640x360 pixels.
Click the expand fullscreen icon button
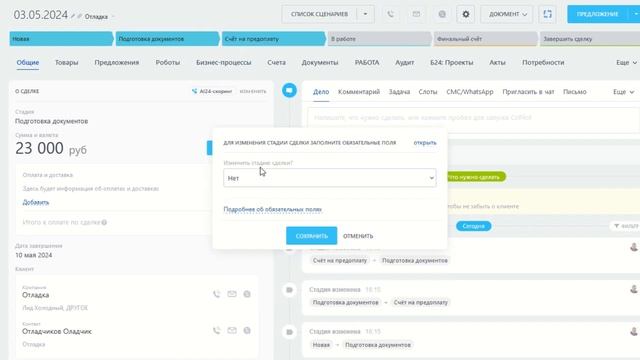[547, 14]
